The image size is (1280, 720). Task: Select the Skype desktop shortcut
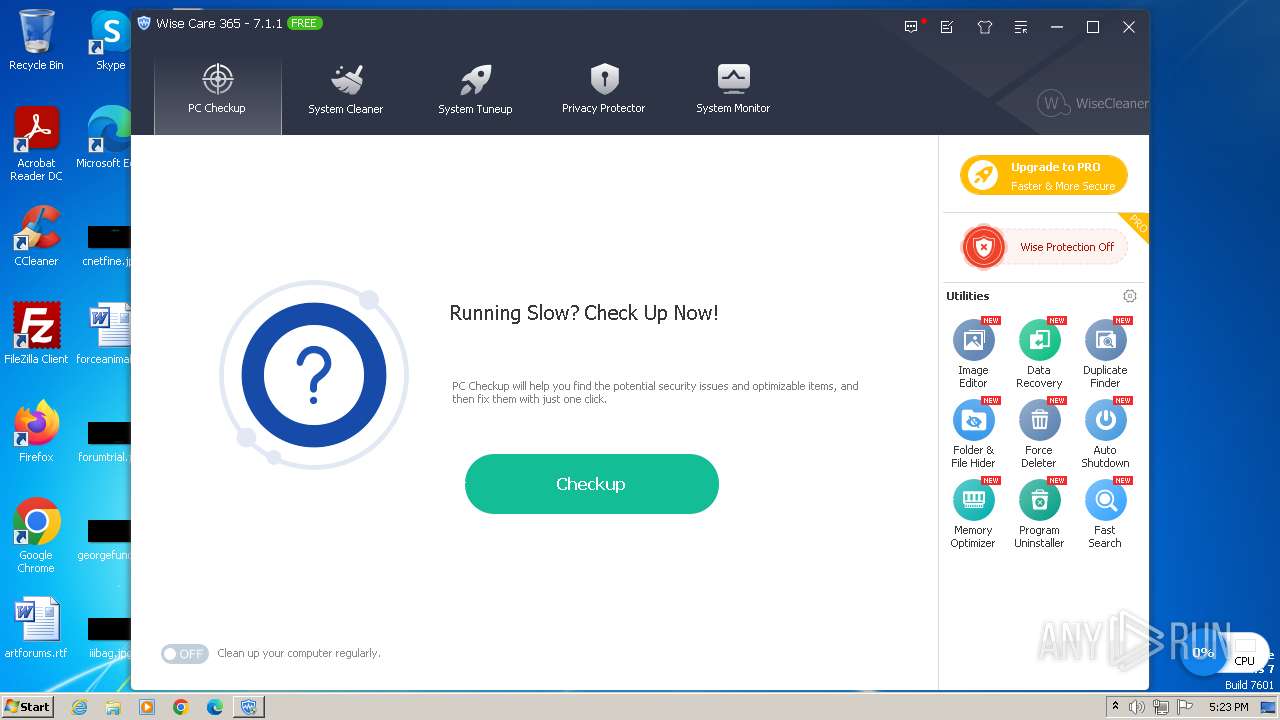pyautogui.click(x=110, y=40)
